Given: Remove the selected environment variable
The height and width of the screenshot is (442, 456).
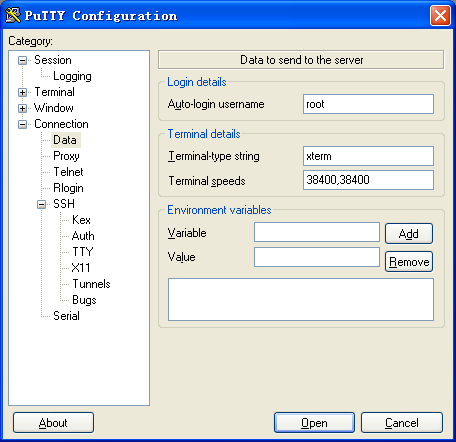Looking at the screenshot, I should tap(409, 262).
